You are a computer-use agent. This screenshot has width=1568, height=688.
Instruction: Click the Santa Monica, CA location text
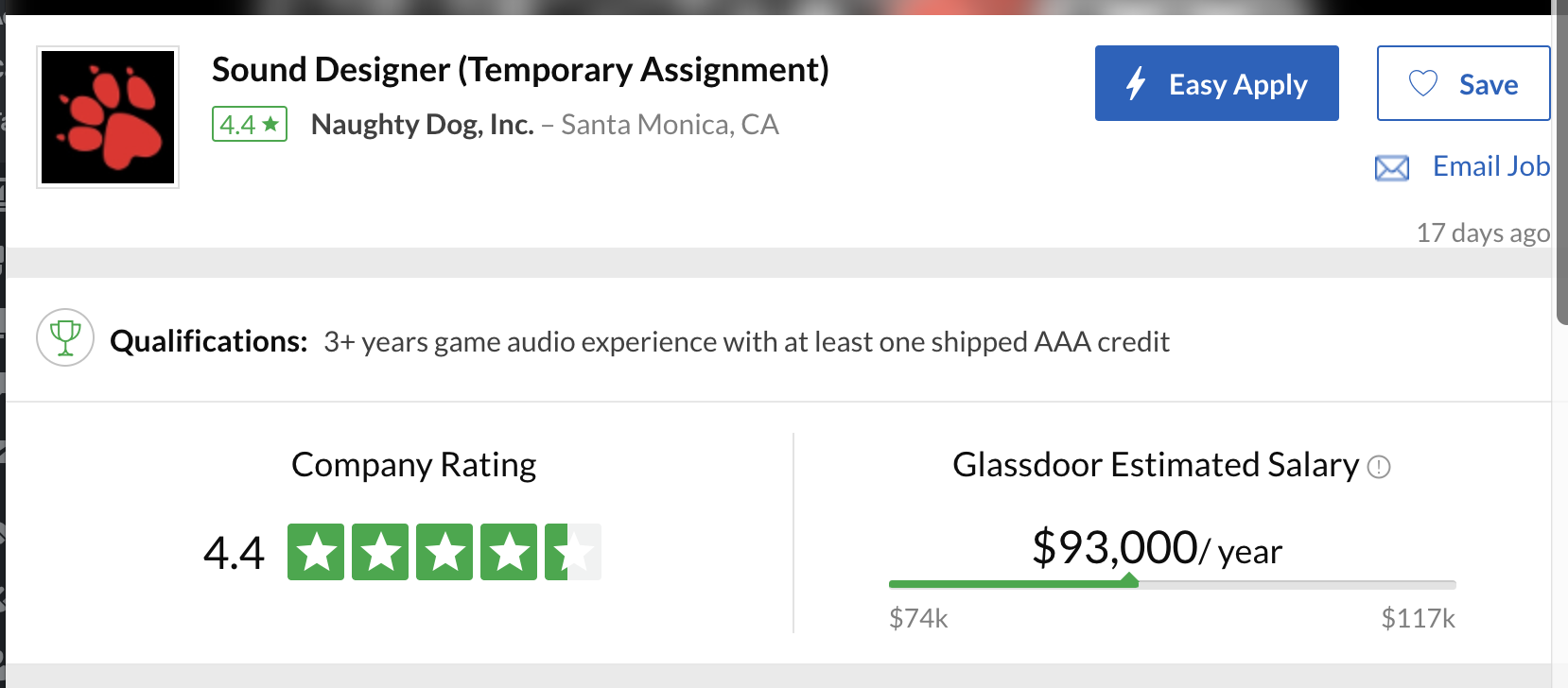(670, 125)
